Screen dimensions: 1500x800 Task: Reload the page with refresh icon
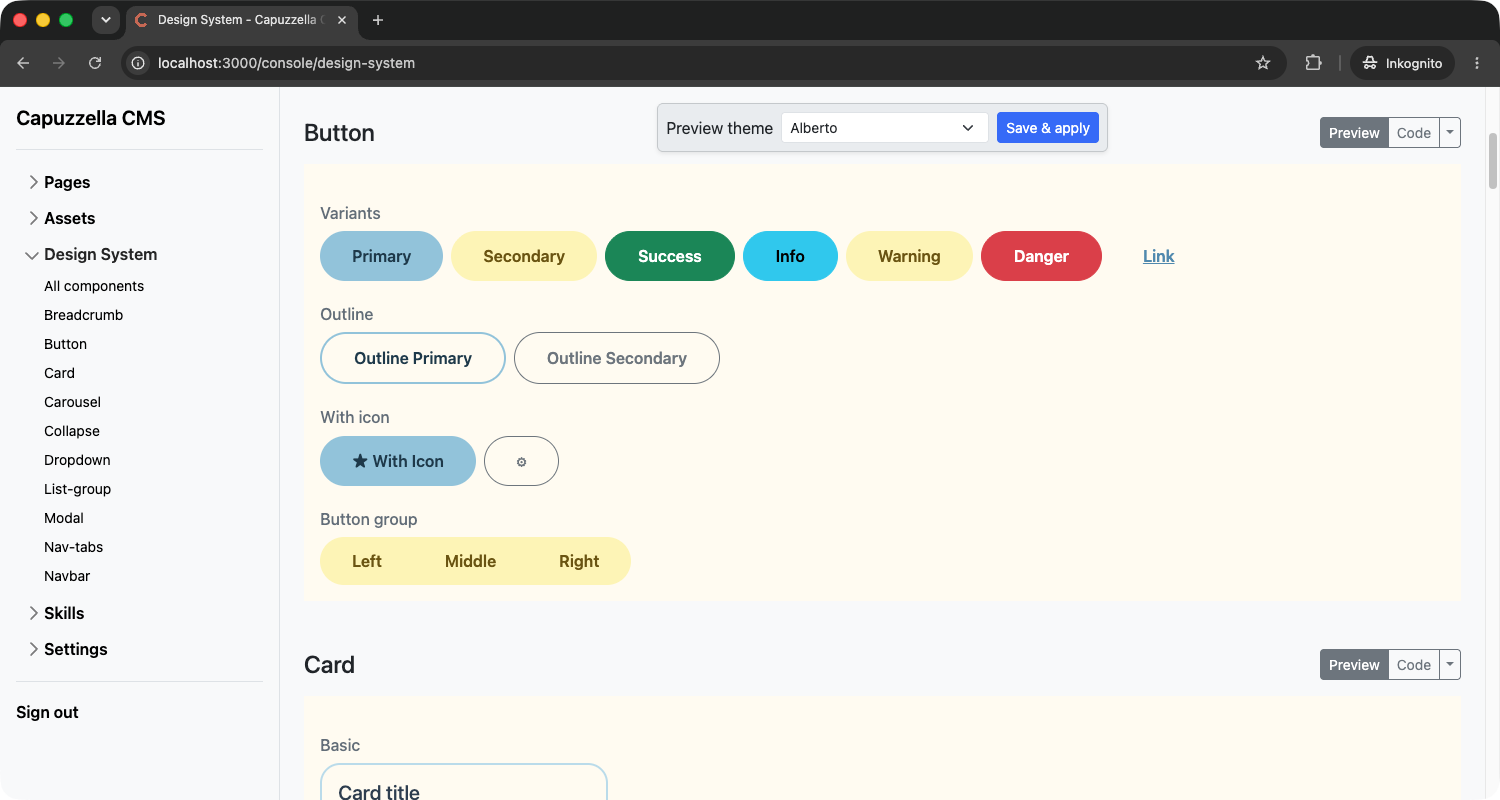95,63
